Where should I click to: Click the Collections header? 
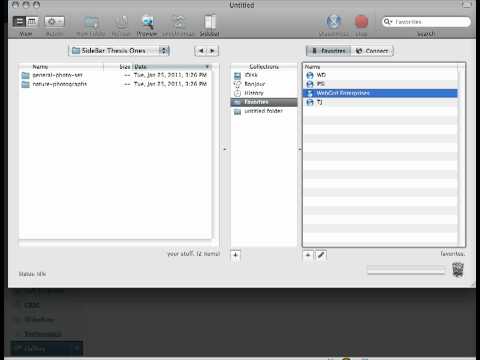click(264, 67)
